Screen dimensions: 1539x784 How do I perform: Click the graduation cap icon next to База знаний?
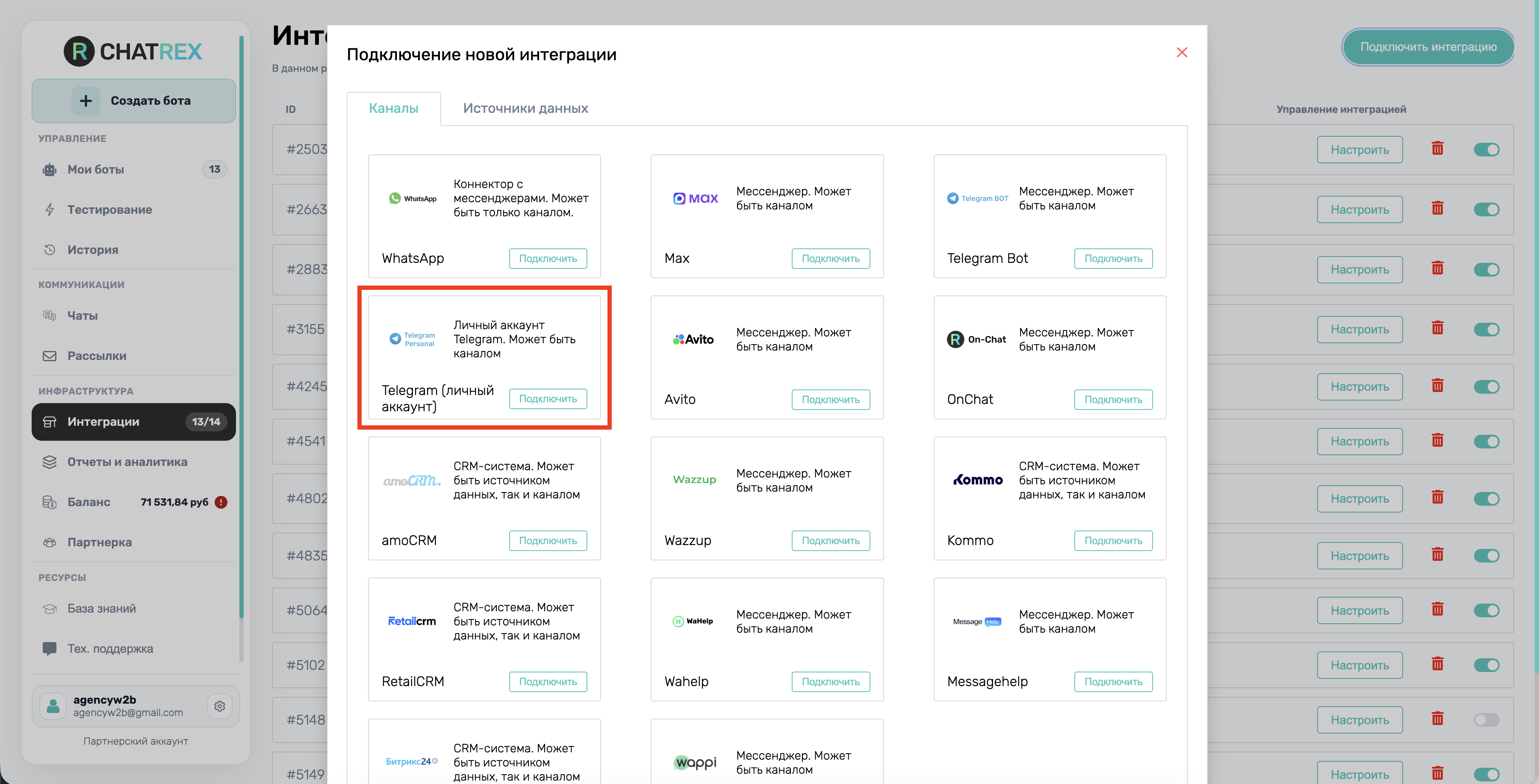[x=50, y=609]
